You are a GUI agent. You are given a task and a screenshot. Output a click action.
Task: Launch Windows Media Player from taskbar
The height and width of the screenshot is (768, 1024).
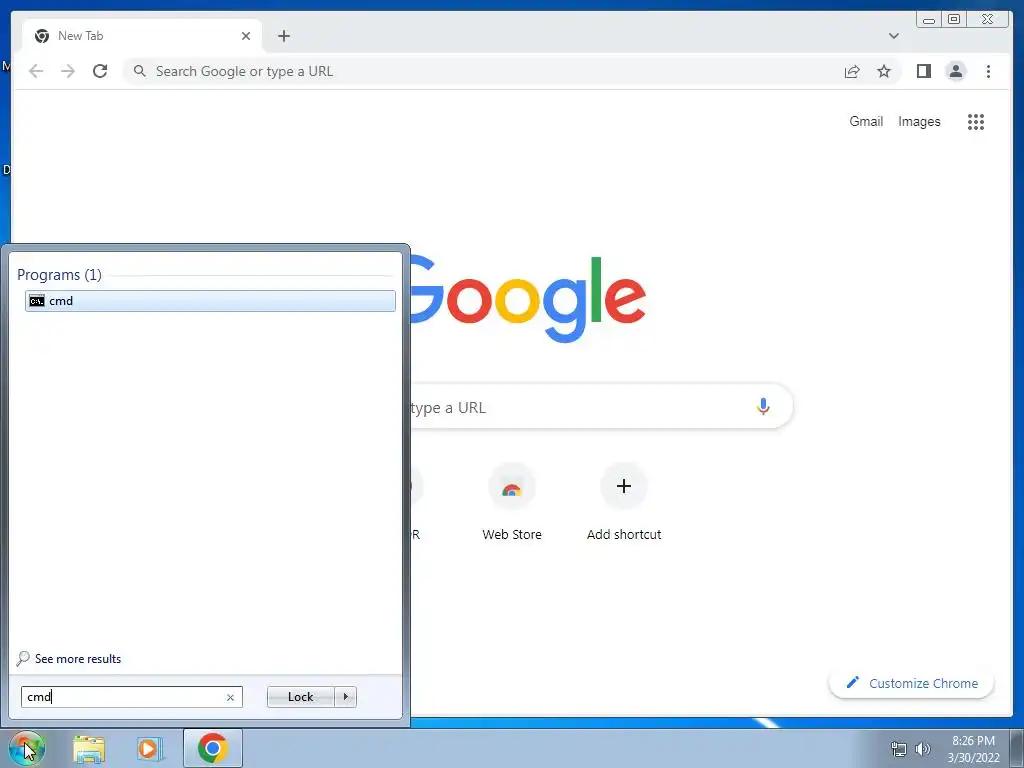pyautogui.click(x=149, y=749)
